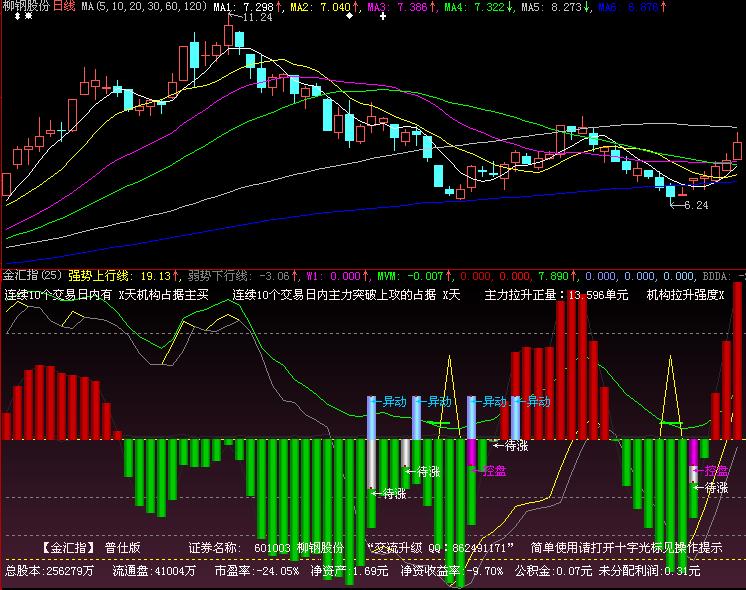Click the third 异动 signal marker
746x590 pixels.
(x=494, y=402)
